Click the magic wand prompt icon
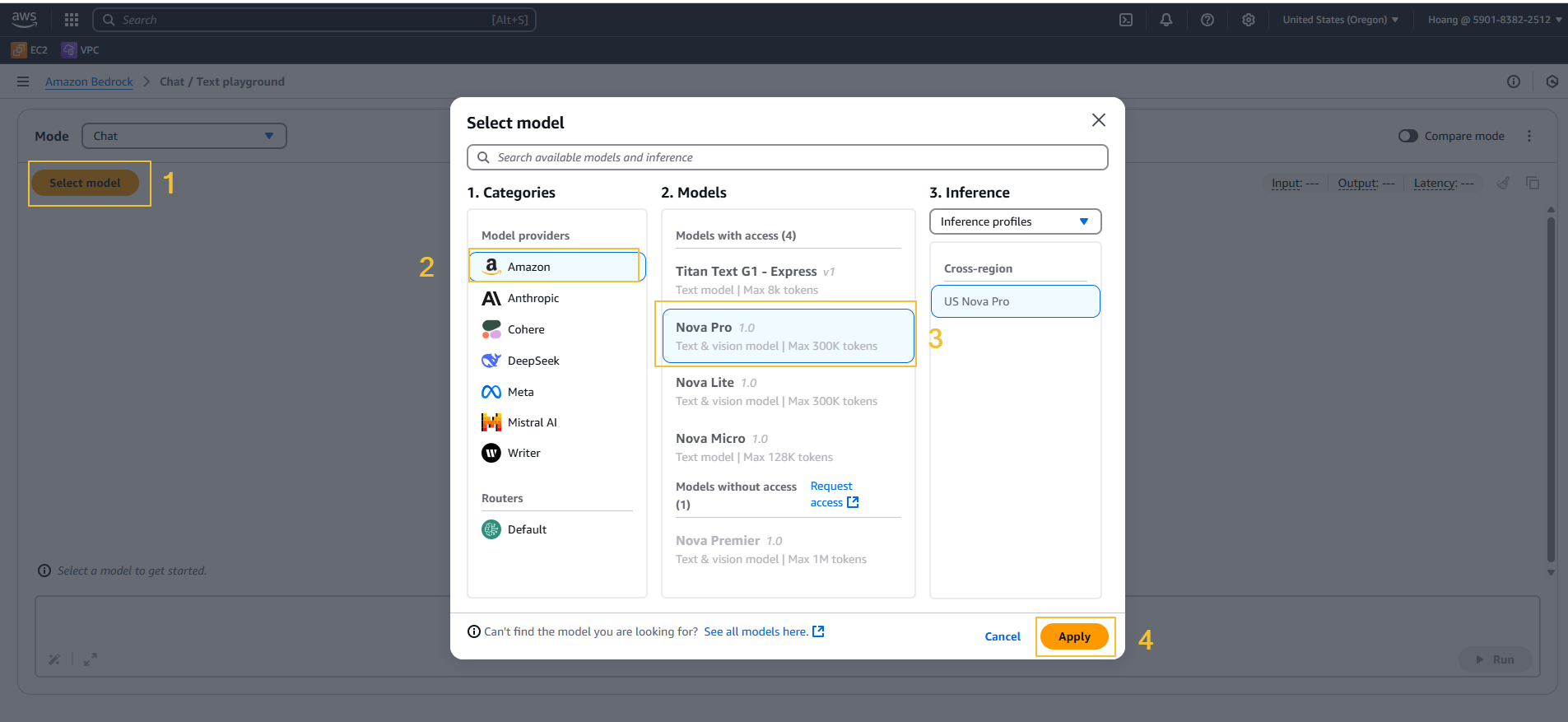The image size is (1568, 722). (54, 659)
